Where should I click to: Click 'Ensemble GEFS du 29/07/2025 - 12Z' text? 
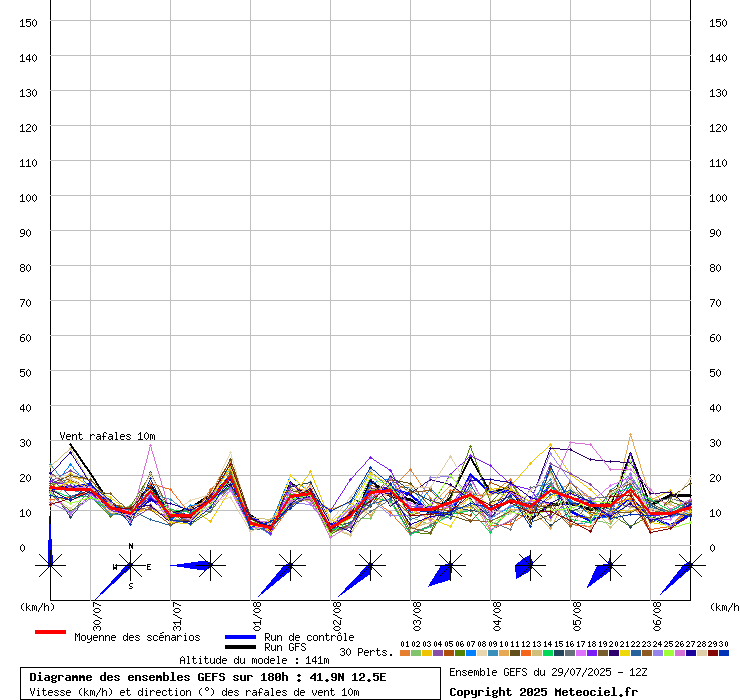(548, 672)
